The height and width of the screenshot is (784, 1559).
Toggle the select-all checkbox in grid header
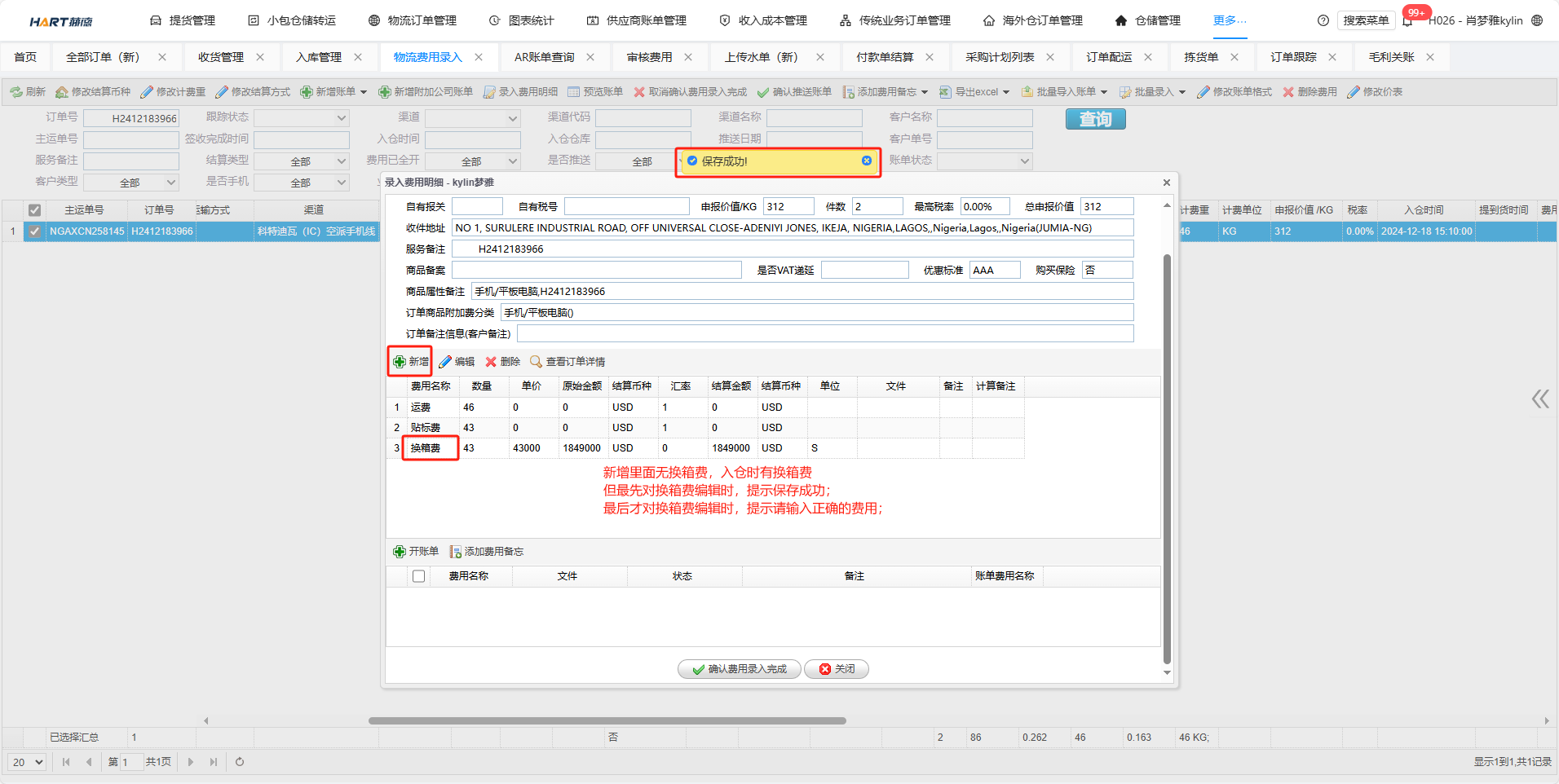(34, 210)
